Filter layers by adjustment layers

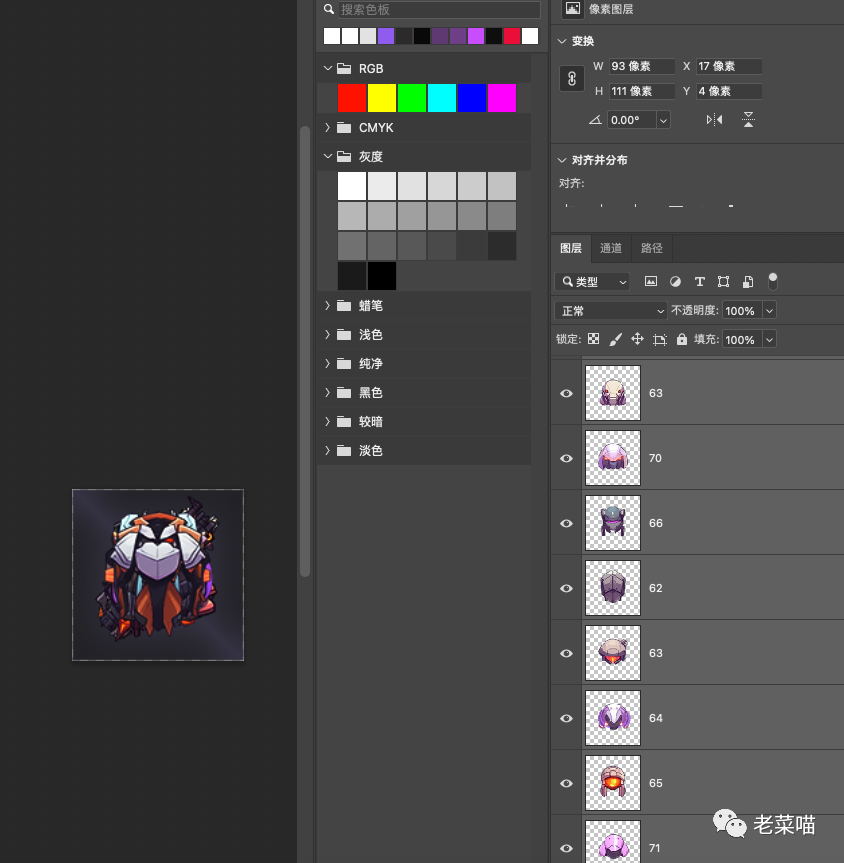[x=675, y=282]
